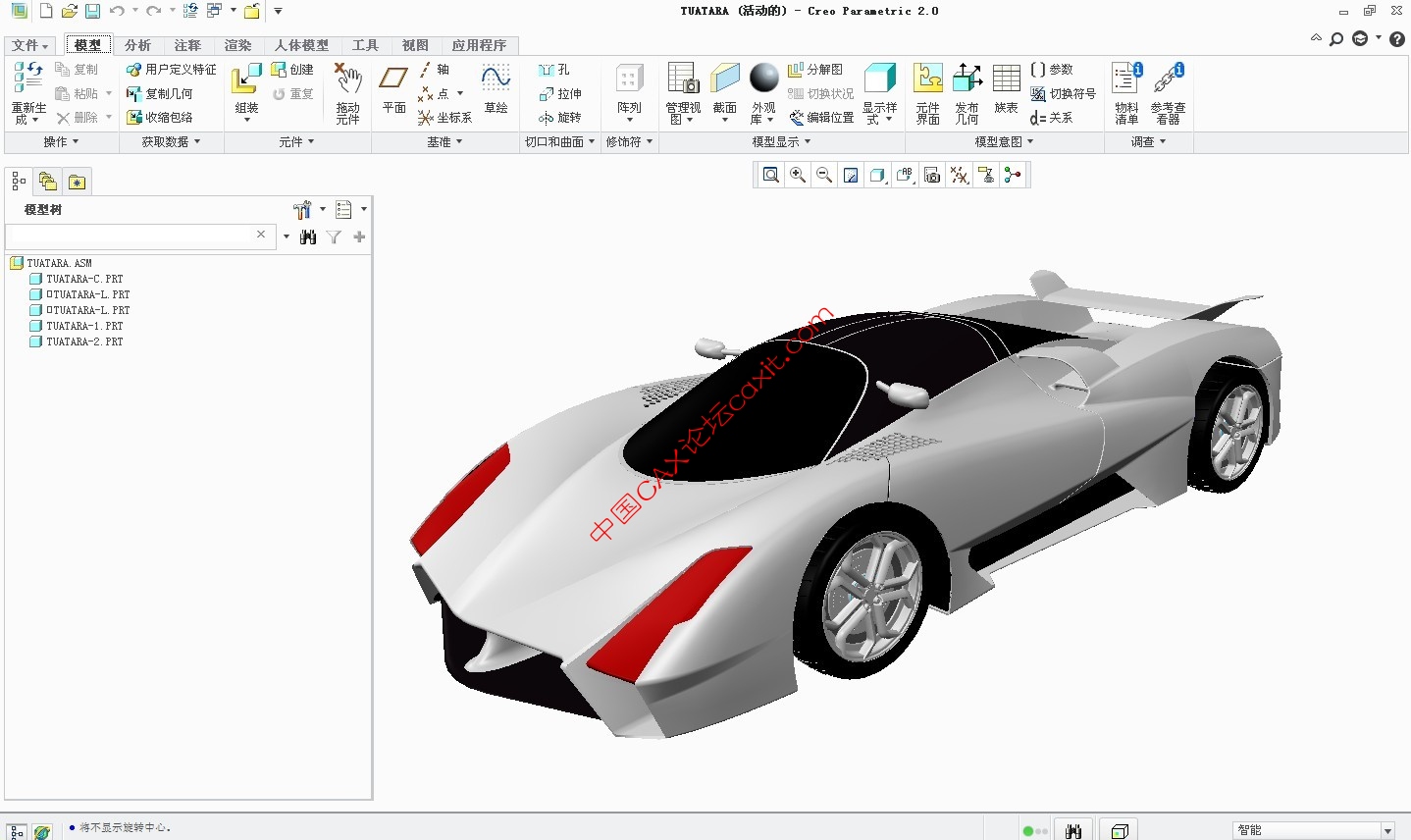
Task: Undo the last action
Action: point(117,11)
